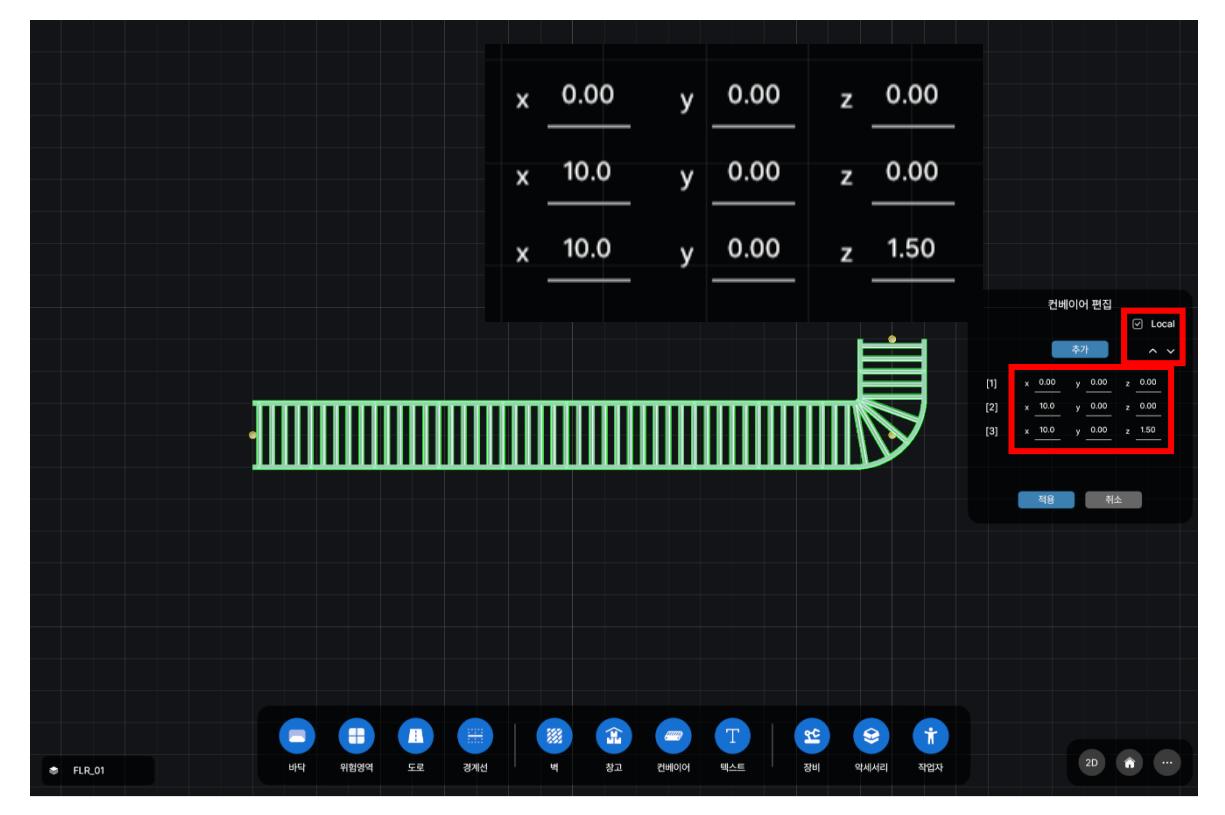Click the 취소 (cancel) button
The width and height of the screenshot is (1225, 815).
1112,500
